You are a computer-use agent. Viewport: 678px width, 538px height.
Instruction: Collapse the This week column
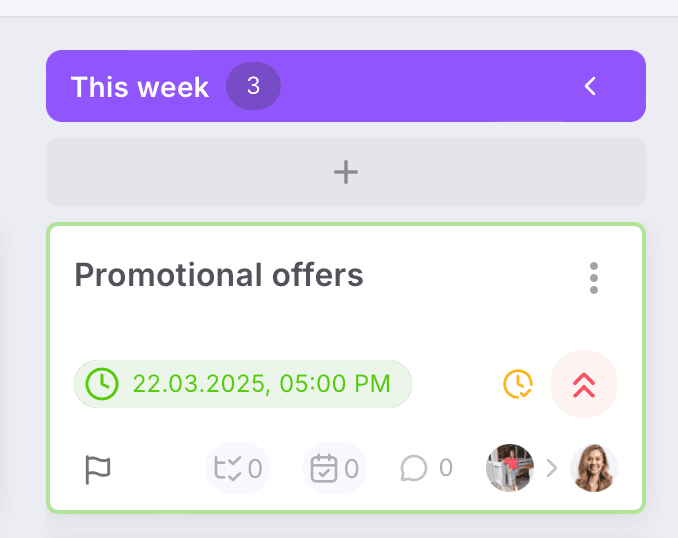tap(591, 86)
